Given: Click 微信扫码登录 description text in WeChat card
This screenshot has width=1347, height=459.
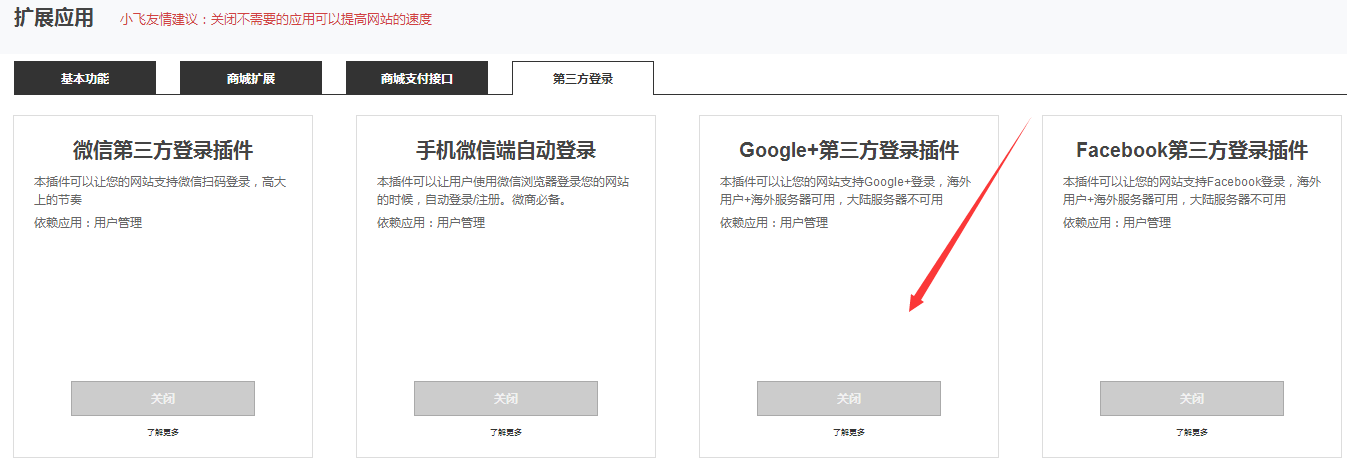Looking at the screenshot, I should click(x=160, y=191).
